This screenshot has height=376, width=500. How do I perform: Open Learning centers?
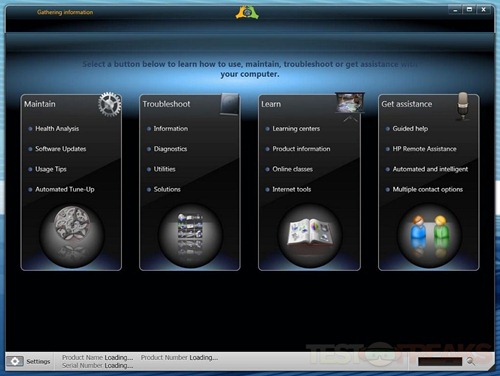(x=296, y=129)
